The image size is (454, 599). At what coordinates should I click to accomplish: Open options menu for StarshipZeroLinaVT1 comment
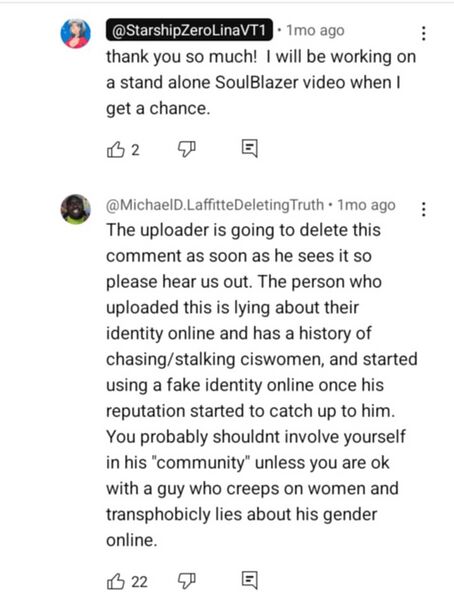[423, 34]
